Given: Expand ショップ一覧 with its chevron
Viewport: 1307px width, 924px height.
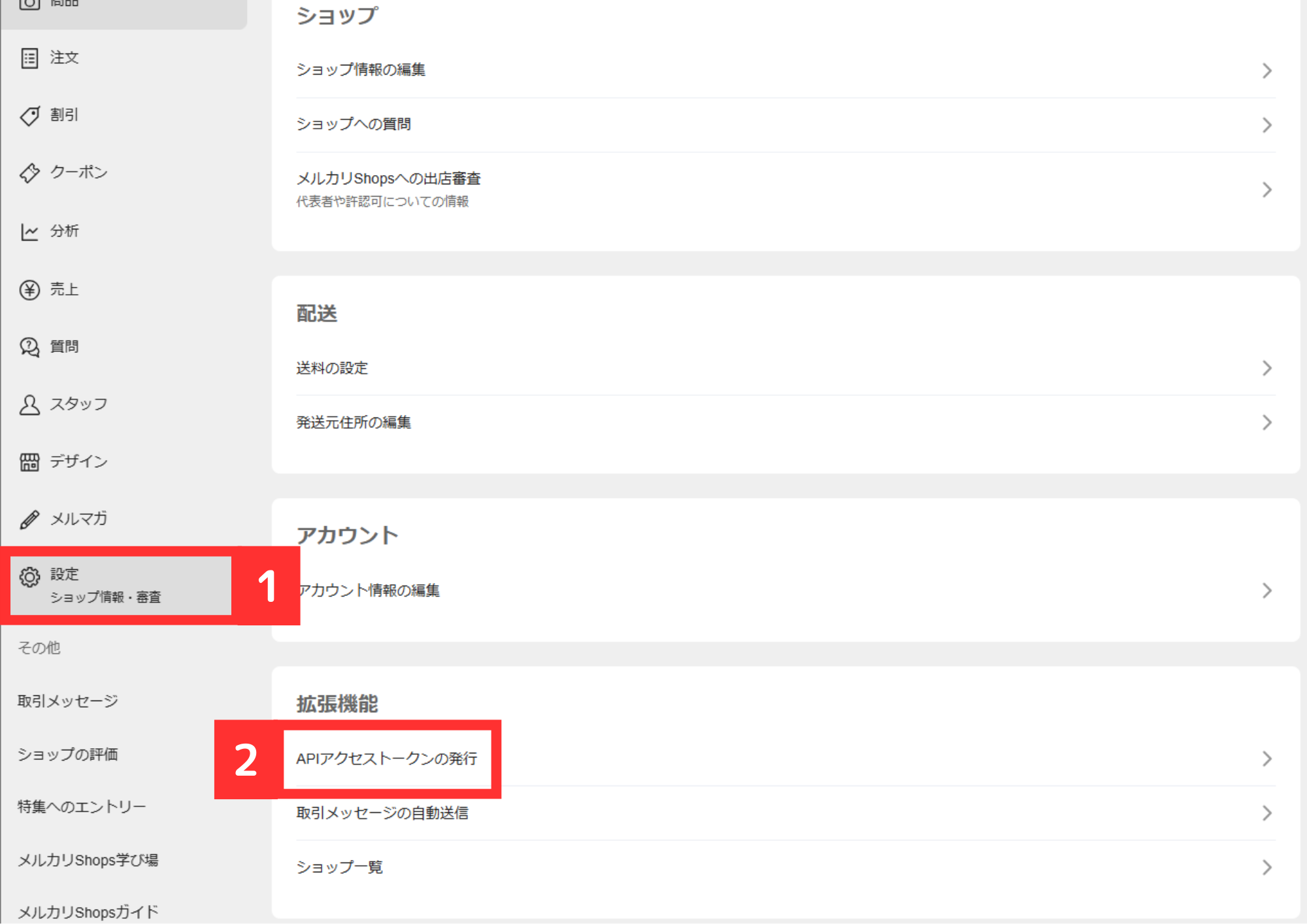Looking at the screenshot, I should pyautogui.click(x=1266, y=867).
